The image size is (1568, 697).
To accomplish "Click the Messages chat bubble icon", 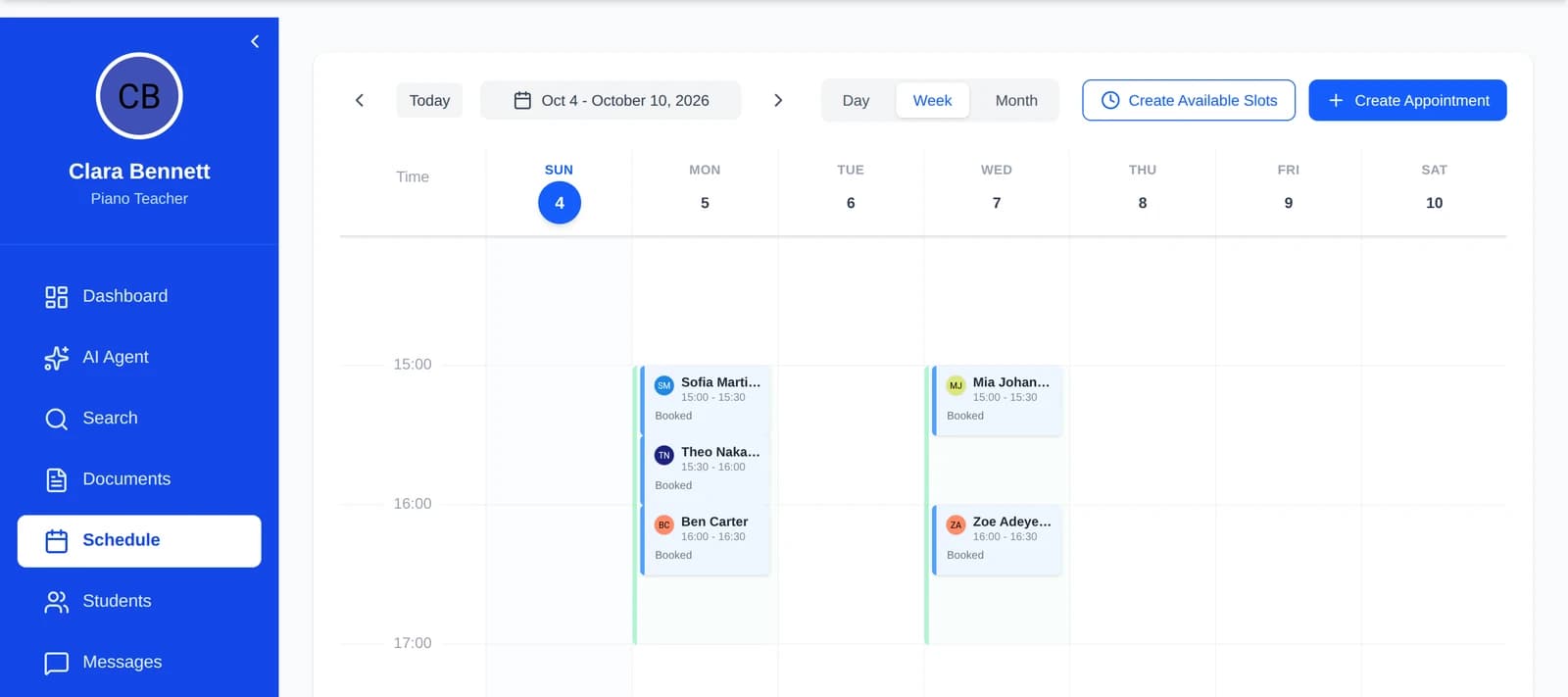I will click(57, 663).
